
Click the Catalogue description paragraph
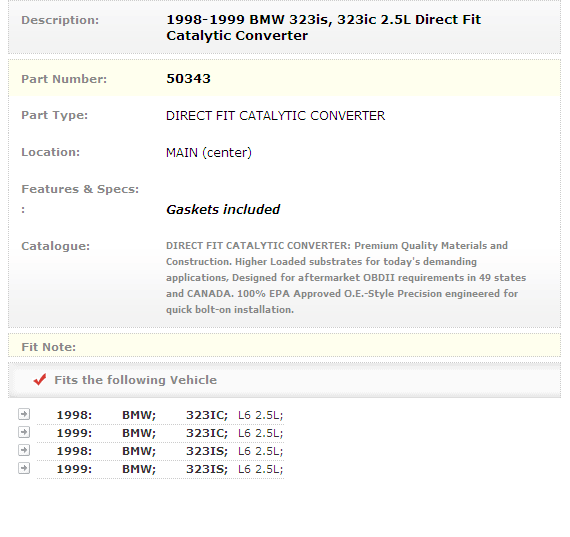pyautogui.click(x=346, y=277)
